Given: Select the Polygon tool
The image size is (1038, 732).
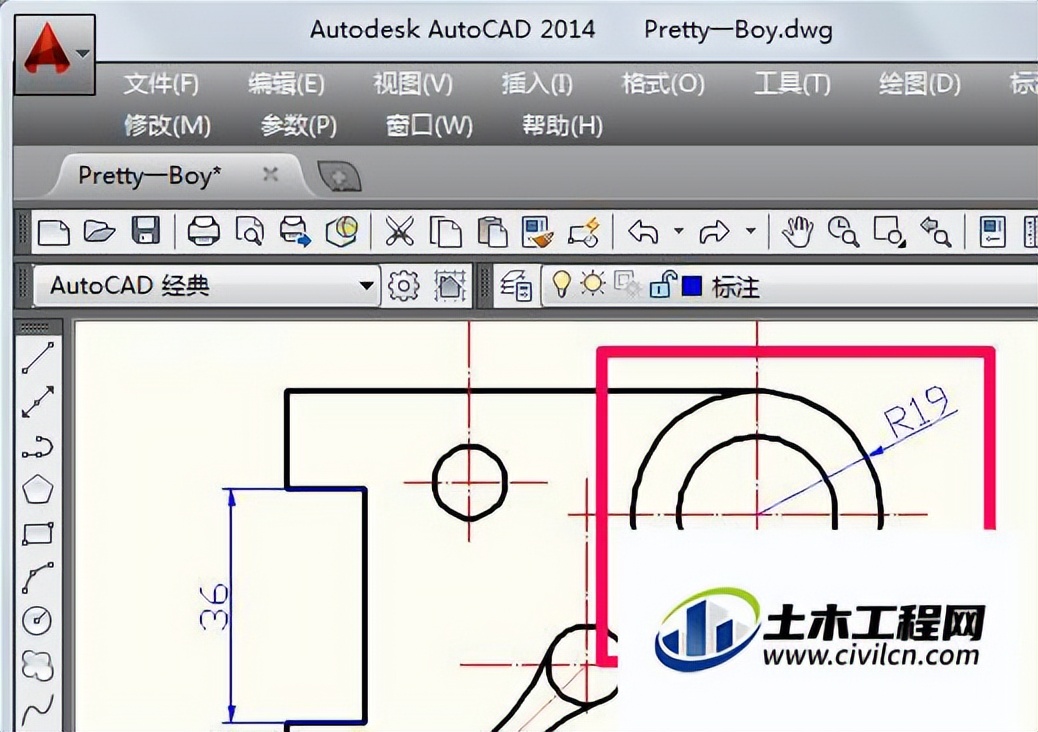Looking at the screenshot, I should tap(38, 490).
